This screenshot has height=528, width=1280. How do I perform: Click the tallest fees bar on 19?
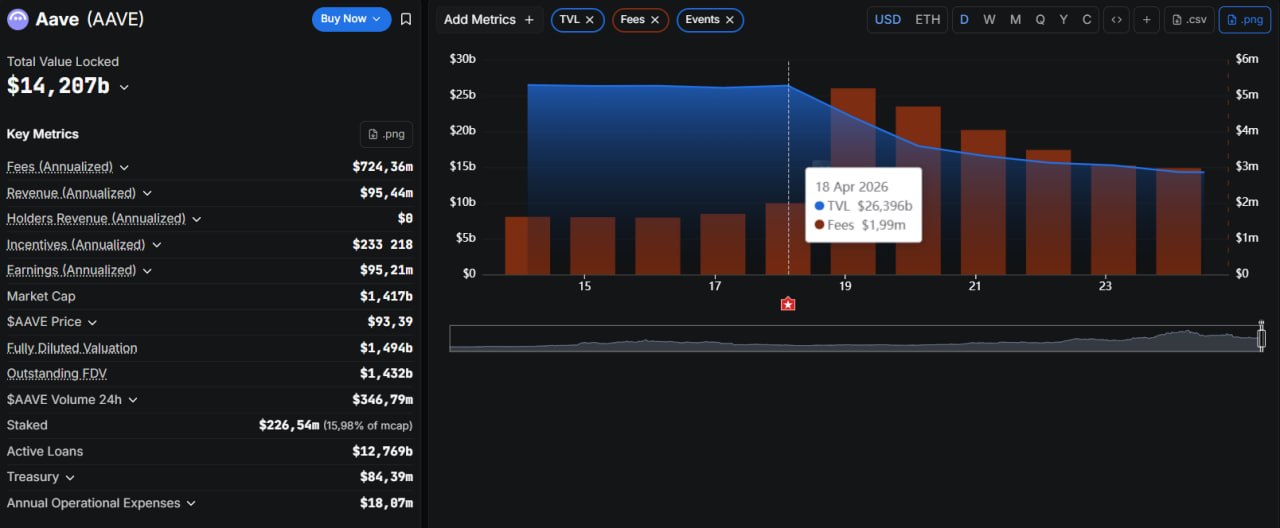[x=853, y=181]
